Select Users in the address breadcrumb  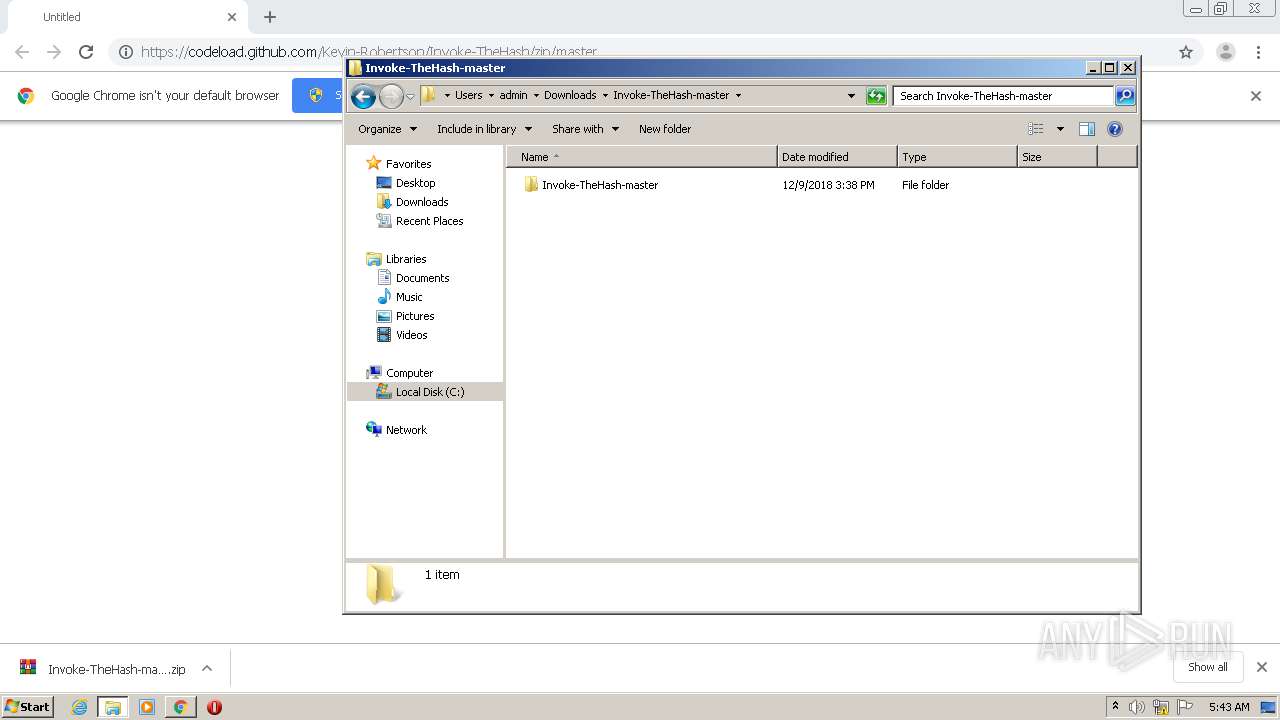[468, 95]
